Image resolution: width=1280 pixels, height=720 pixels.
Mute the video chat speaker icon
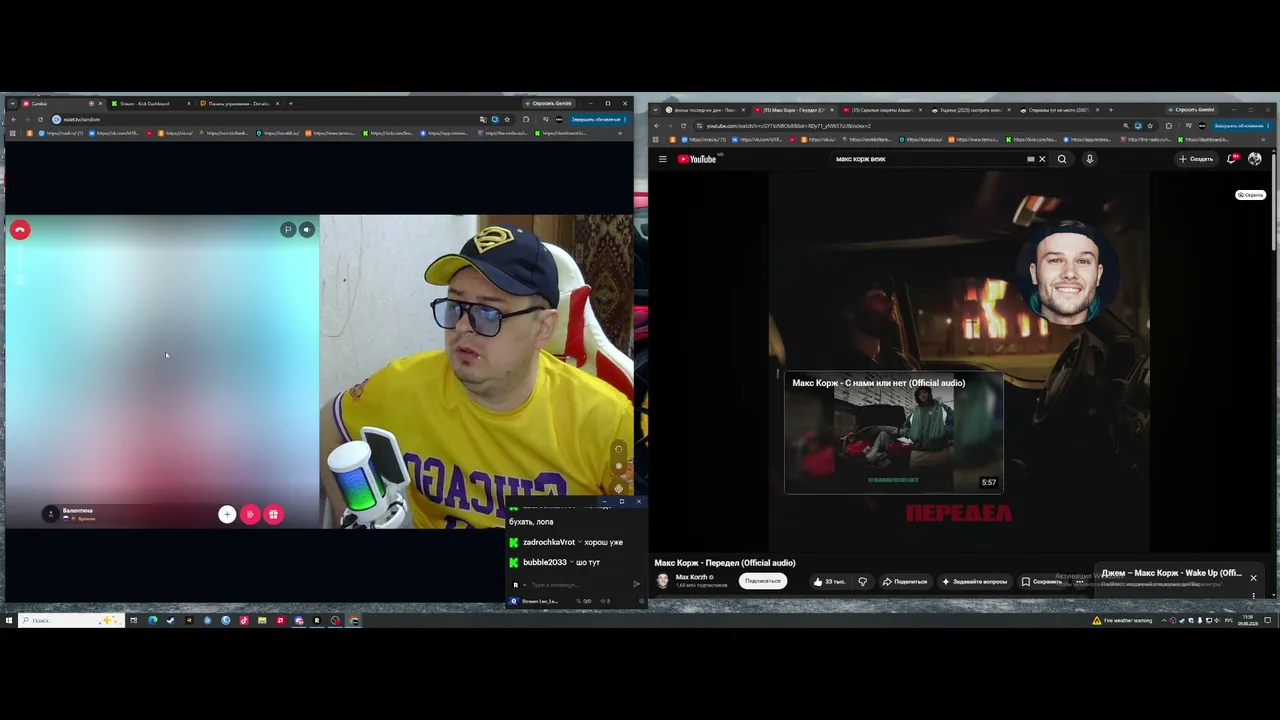[307, 229]
